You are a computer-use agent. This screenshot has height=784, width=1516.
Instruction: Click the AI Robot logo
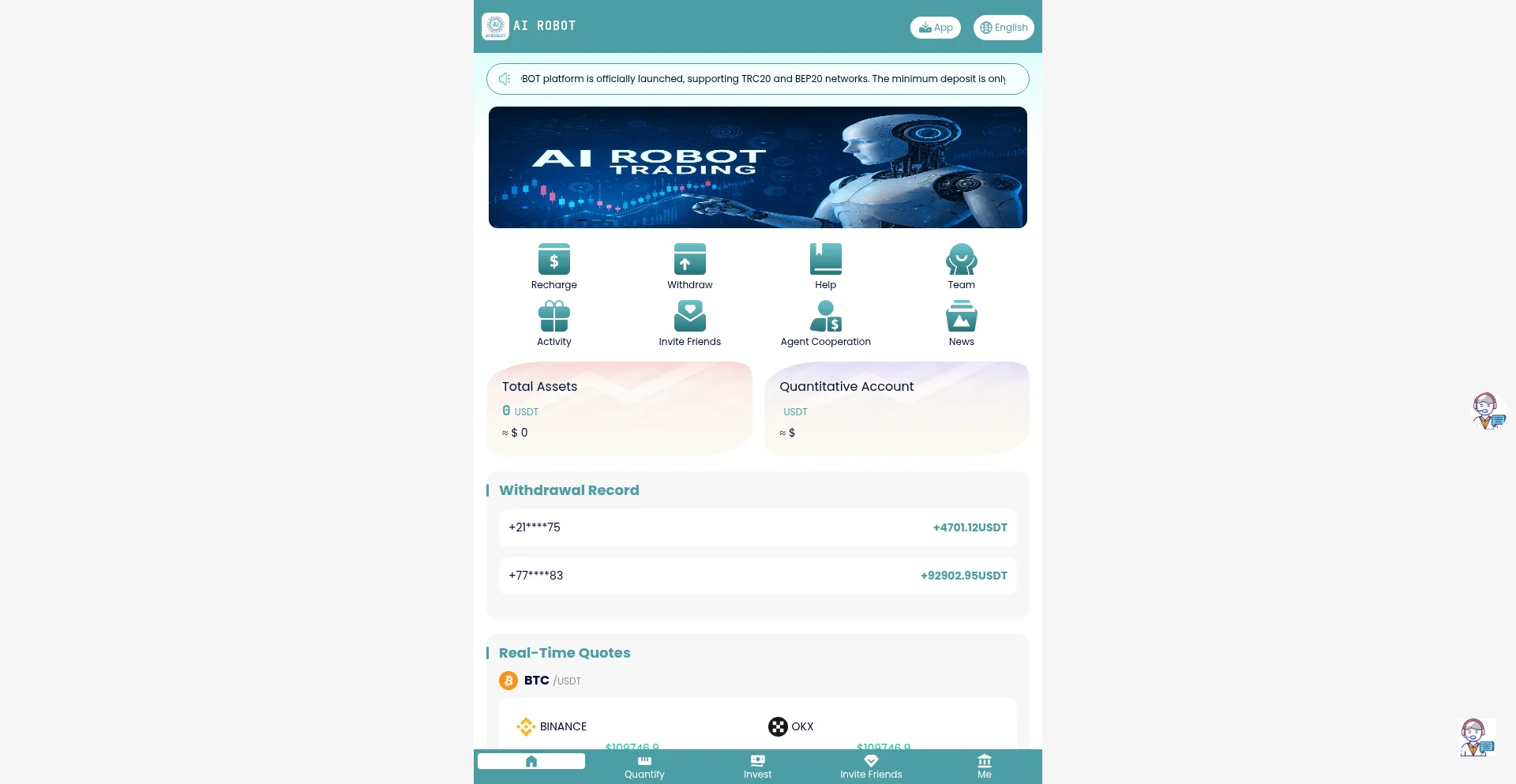click(495, 26)
